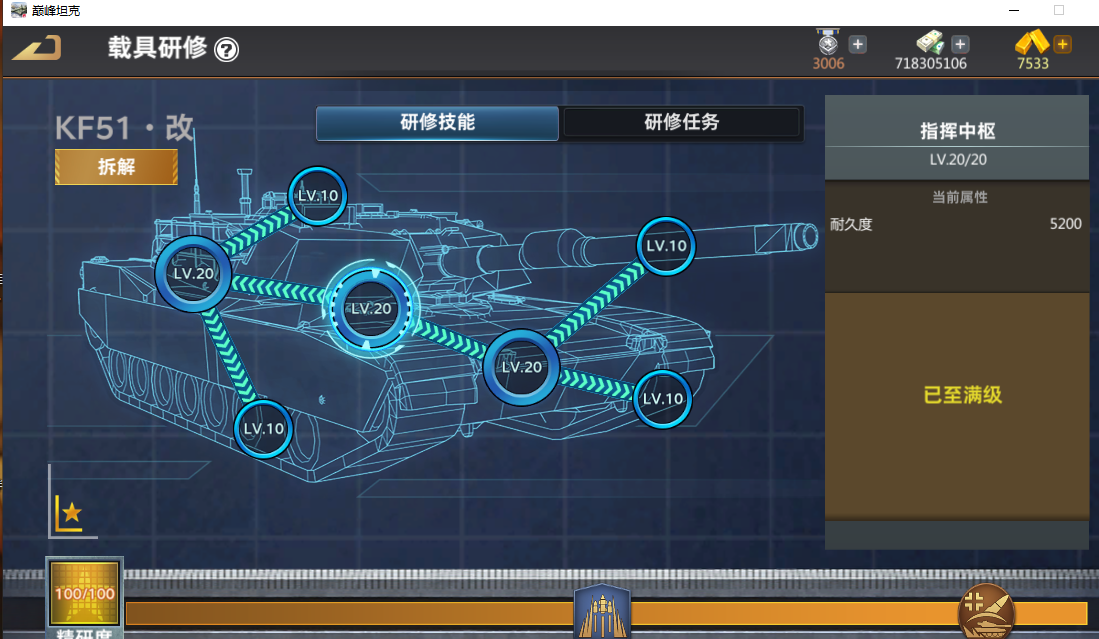This screenshot has width=1099, height=639.
Task: Pick the LV.10 node on the rear track wheels
Action: pos(264,428)
